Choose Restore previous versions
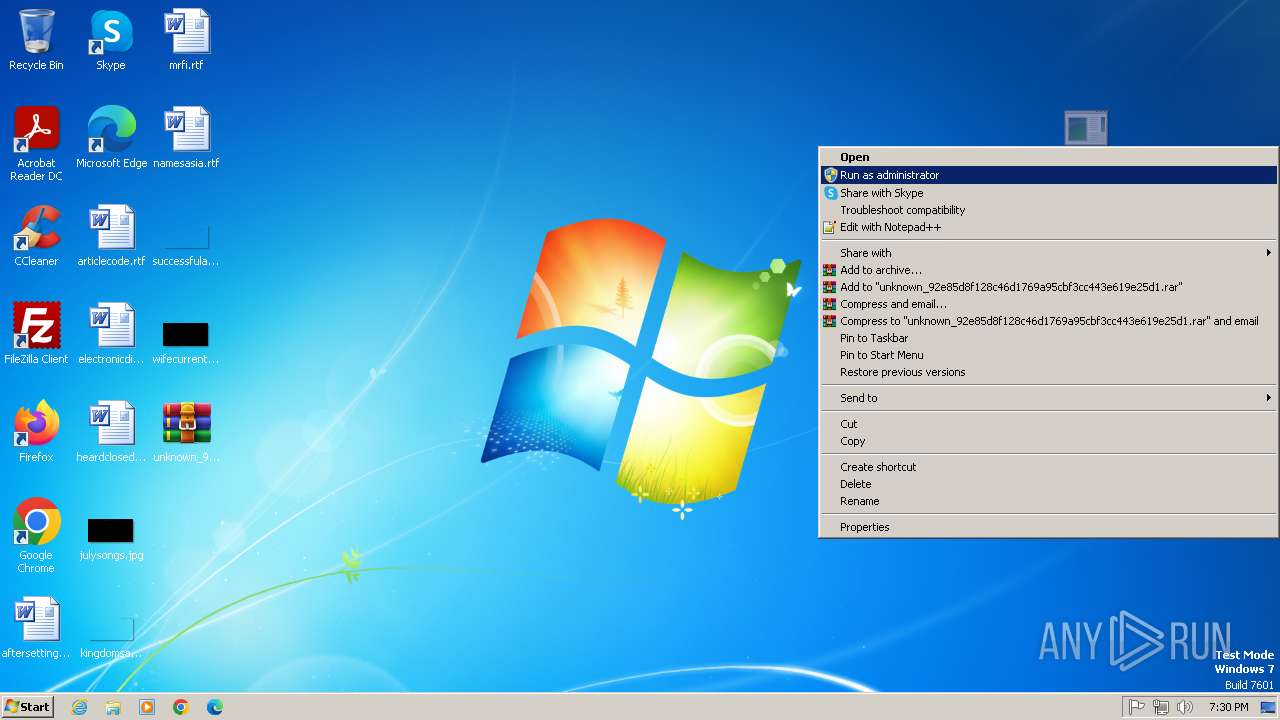Screen dimensions: 1280x720 click(1048, 372)
